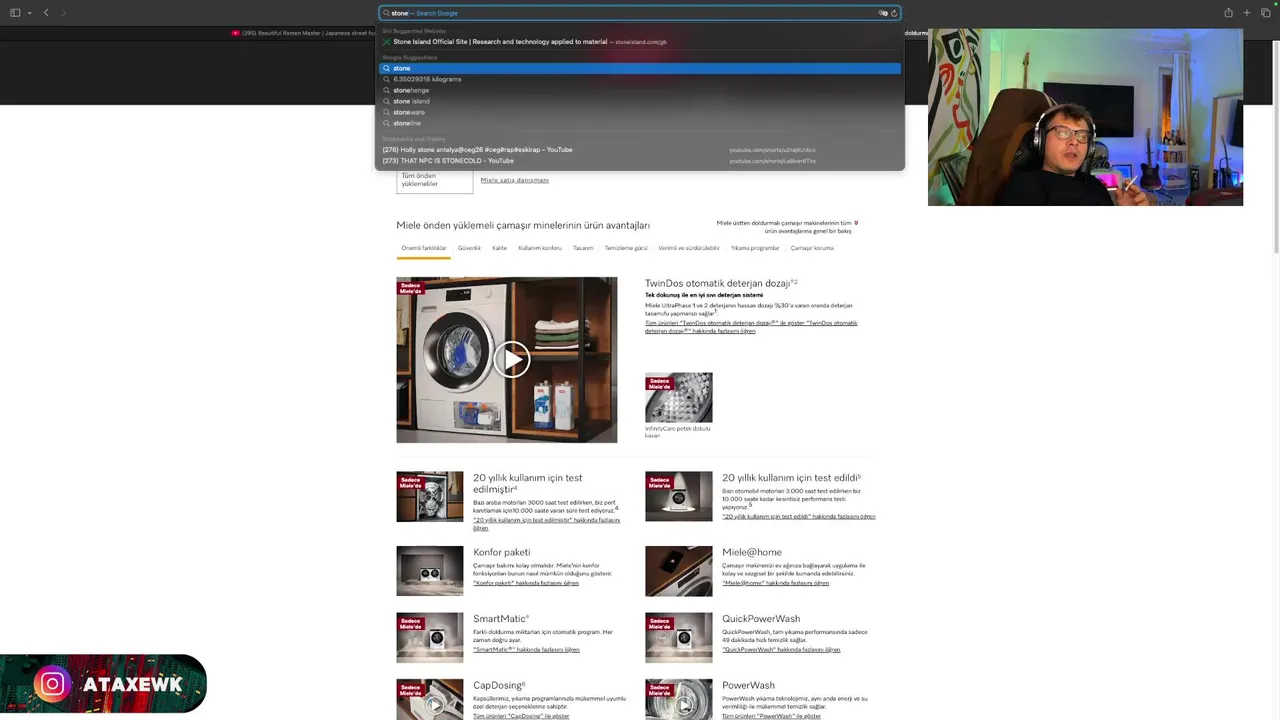Show the tab overview icon
Viewport: 1280px width, 720px height.
(1266, 13)
